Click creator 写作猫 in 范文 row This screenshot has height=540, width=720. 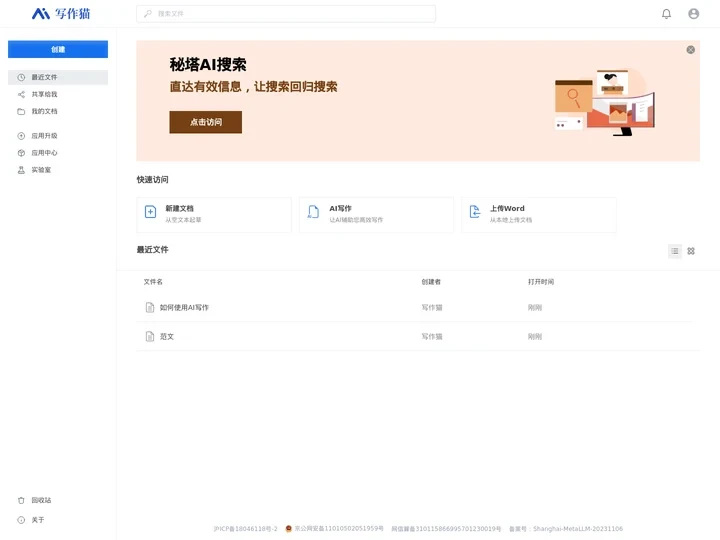(432, 337)
